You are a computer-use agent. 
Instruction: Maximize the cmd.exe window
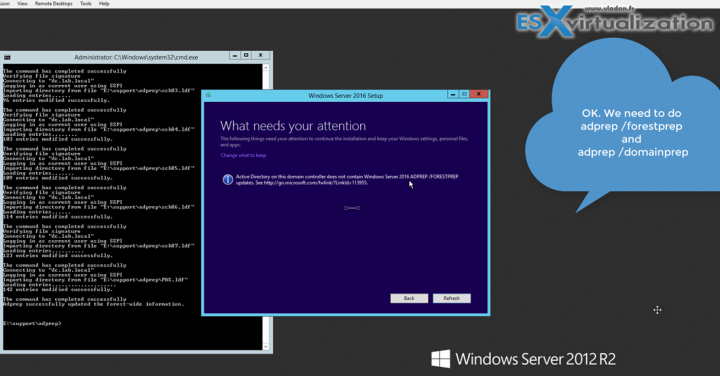246,56
